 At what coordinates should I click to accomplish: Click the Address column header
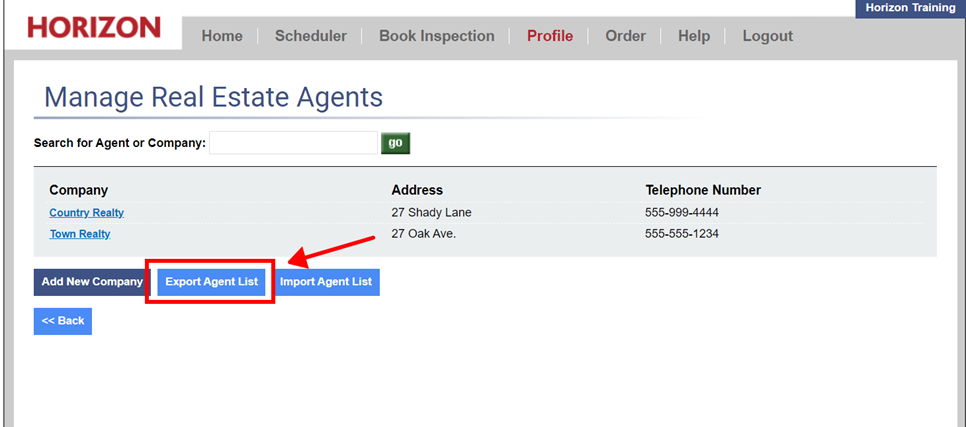tap(417, 190)
